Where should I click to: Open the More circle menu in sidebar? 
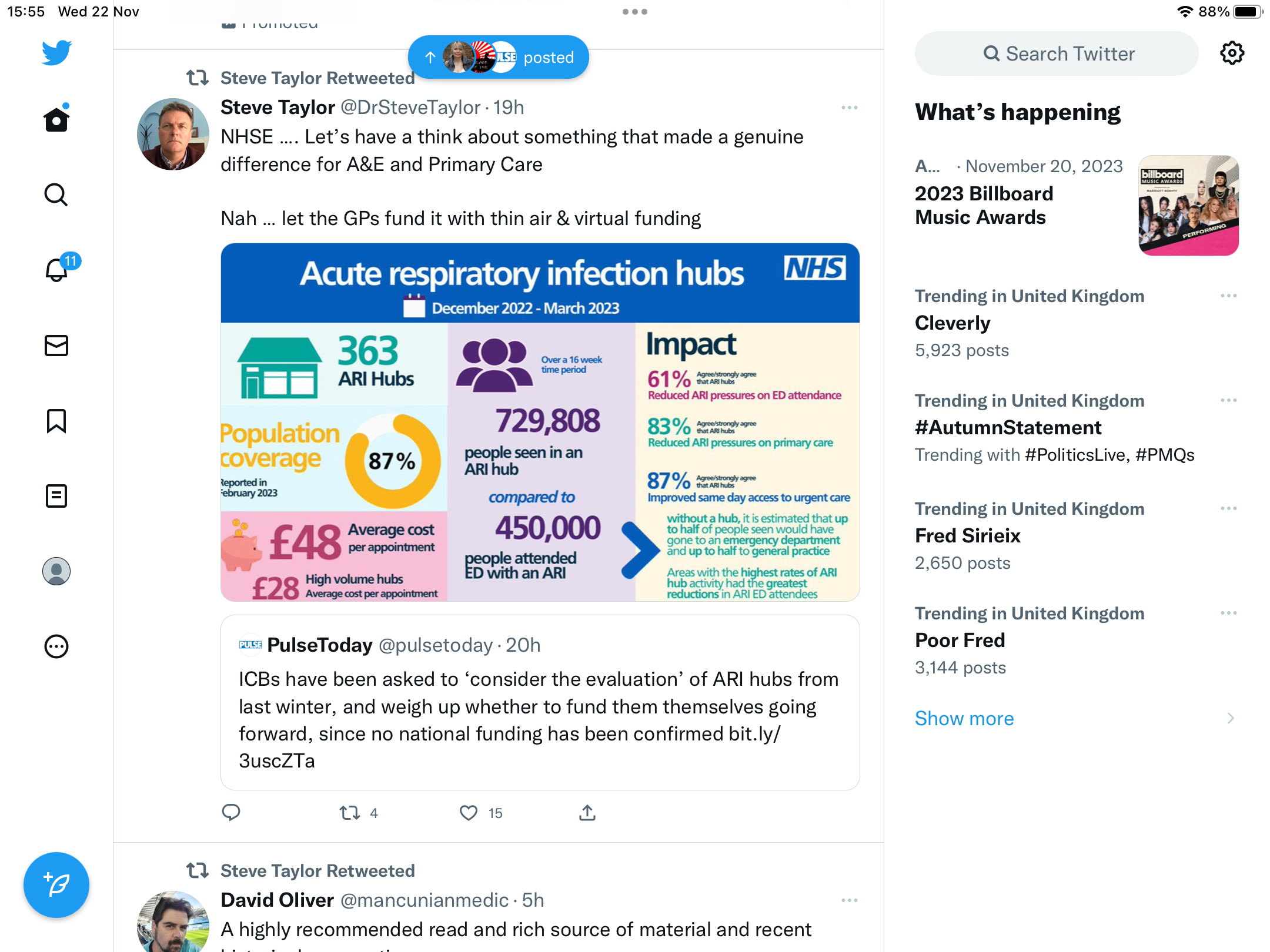[56, 646]
